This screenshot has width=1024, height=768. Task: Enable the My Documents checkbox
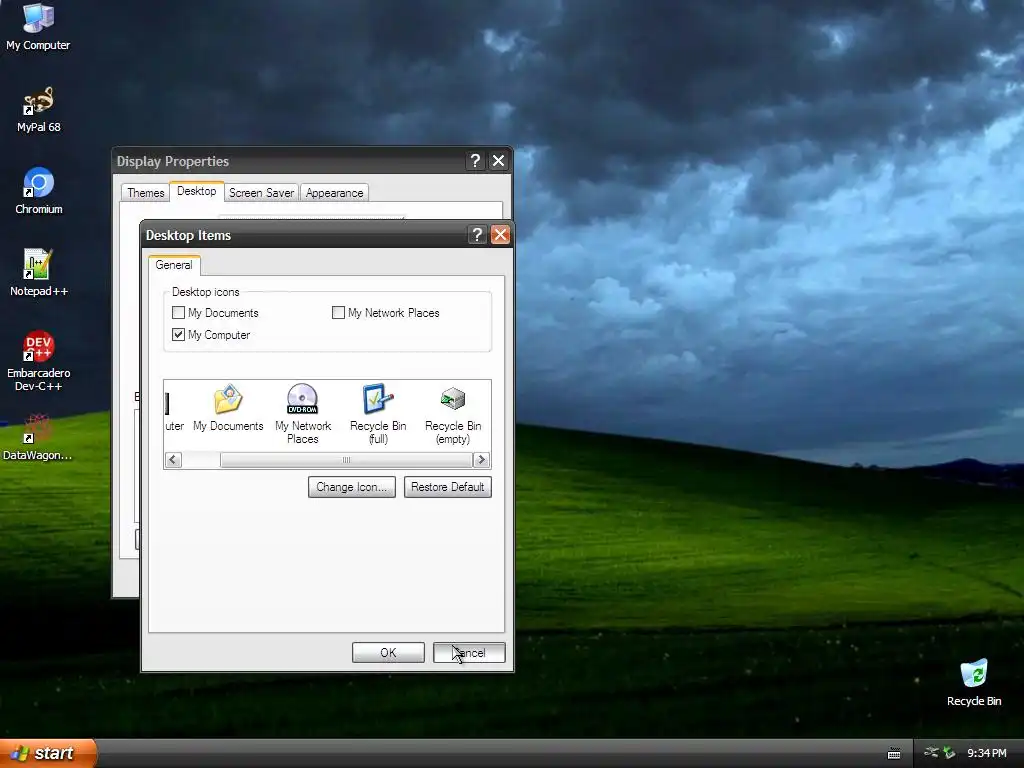(178, 313)
